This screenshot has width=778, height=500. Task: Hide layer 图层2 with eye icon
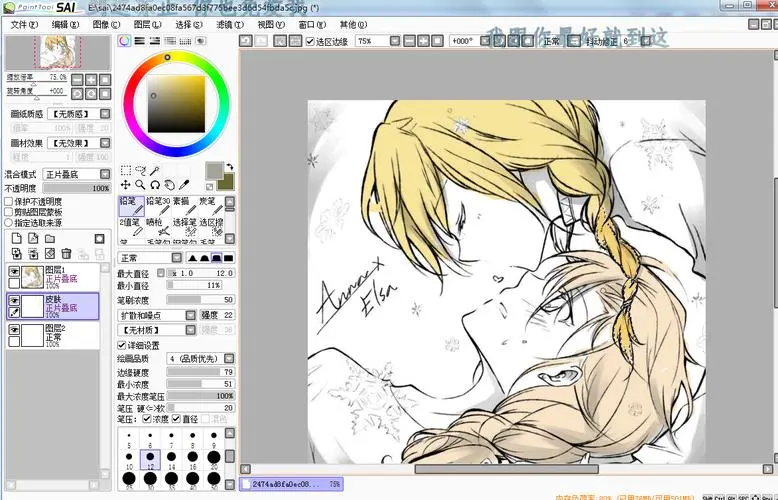(x=14, y=329)
